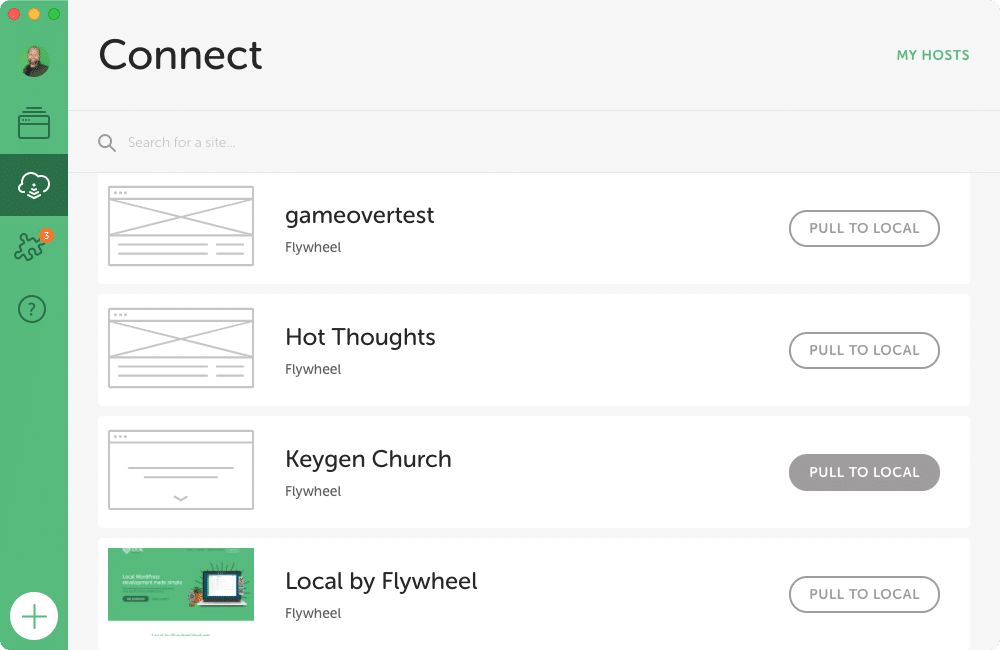Click the Hot Thoughts site thumbnail
The height and width of the screenshot is (650, 1000).
181,348
